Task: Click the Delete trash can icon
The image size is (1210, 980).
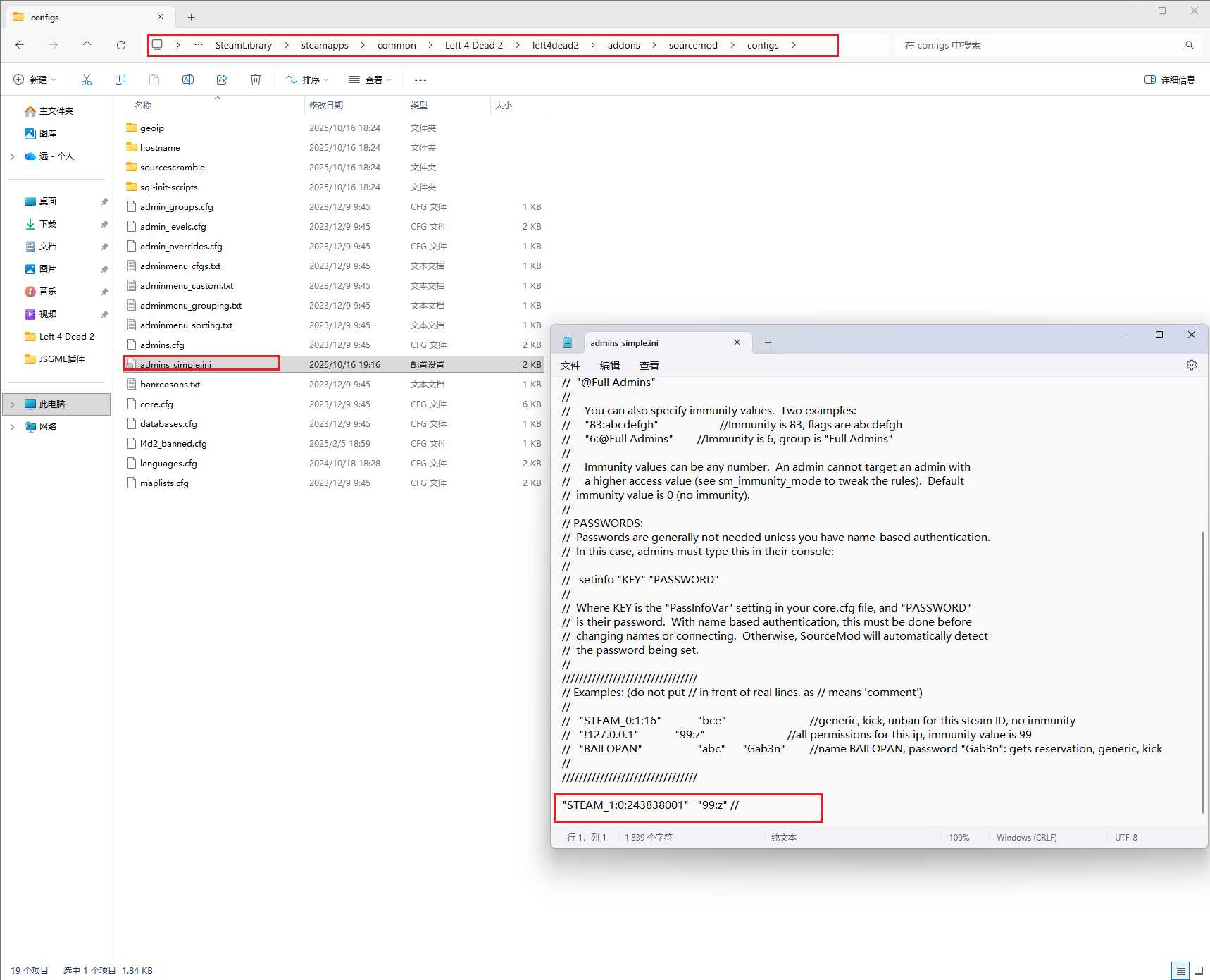Action: (x=256, y=80)
